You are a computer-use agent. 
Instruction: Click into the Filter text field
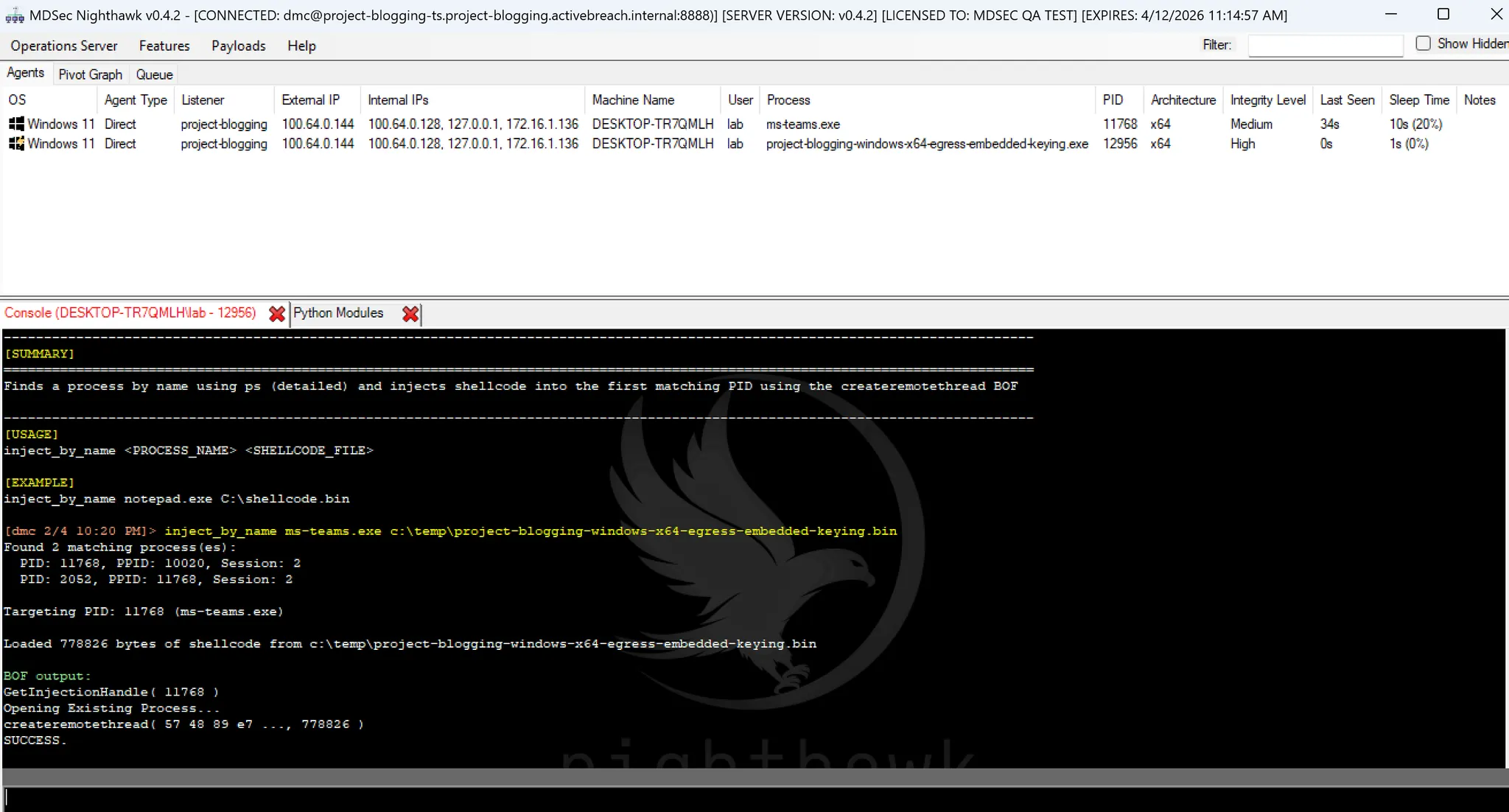pos(1325,46)
